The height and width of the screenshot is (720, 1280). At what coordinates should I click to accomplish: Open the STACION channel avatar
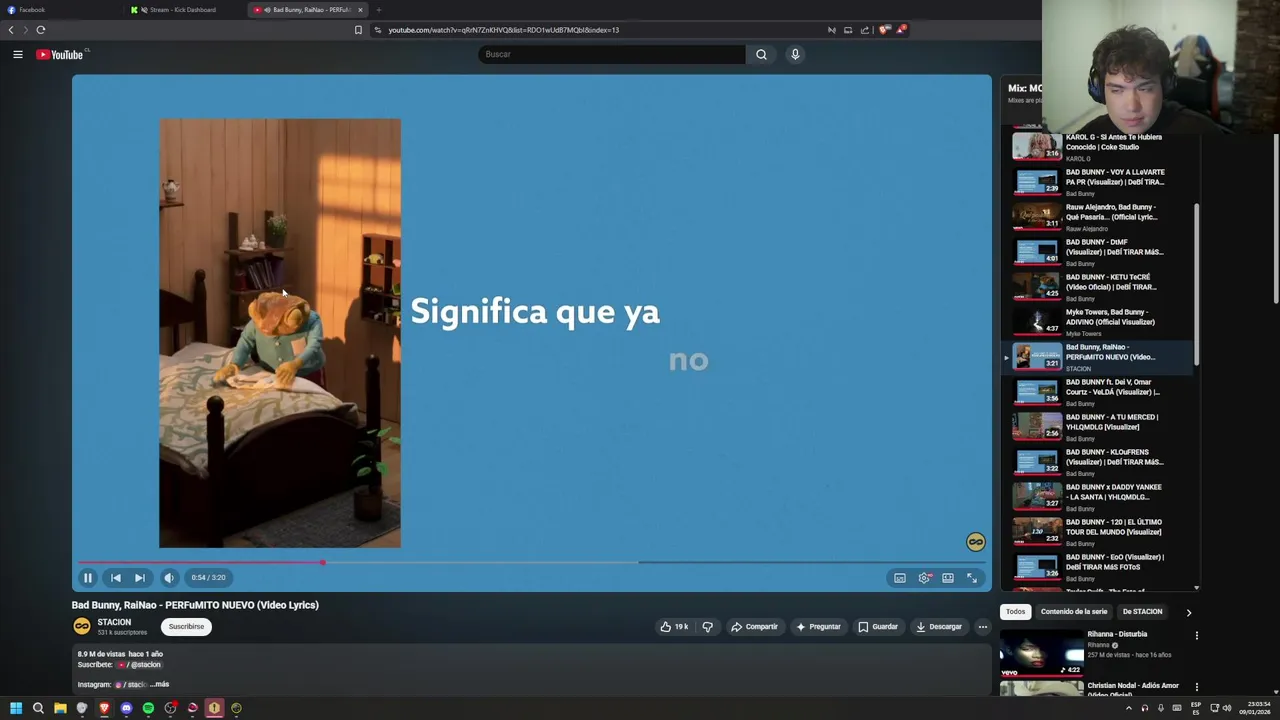click(82, 627)
